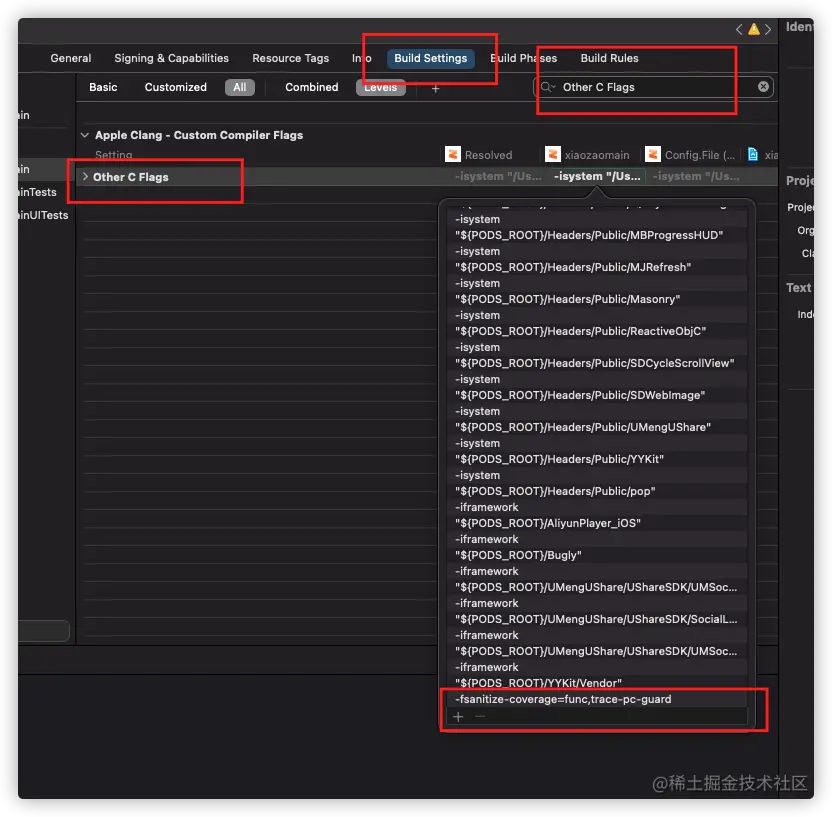The image size is (832, 817).
Task: Select xiaozaomain column value -isystem
Action: pyautogui.click(x=597, y=177)
